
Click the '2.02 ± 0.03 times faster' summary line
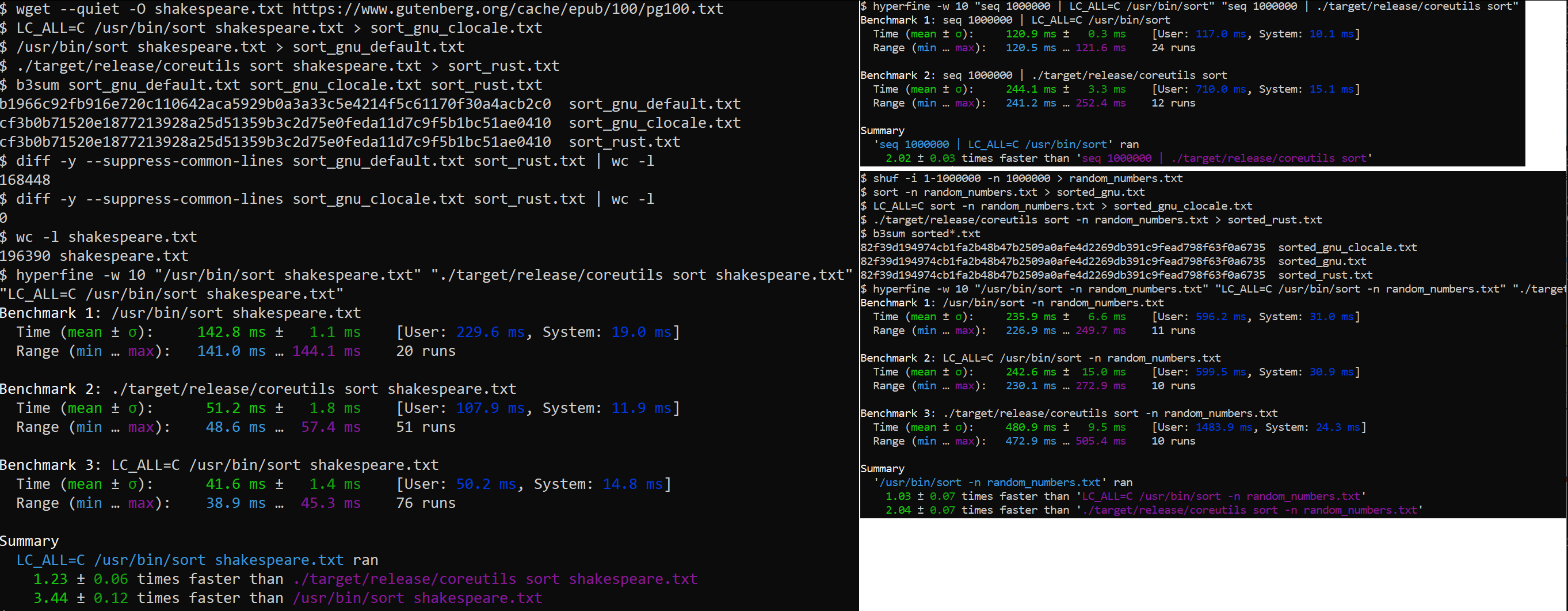point(1128,158)
